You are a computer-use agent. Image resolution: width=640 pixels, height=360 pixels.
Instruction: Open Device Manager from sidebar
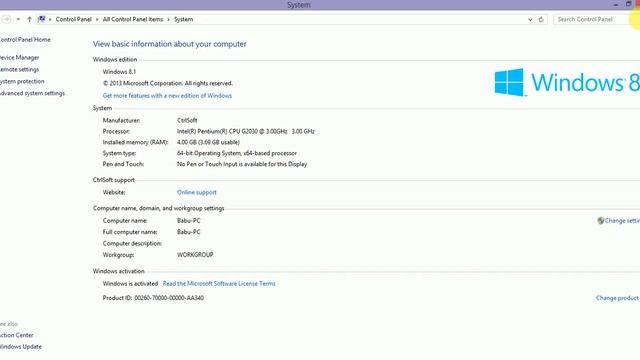(x=20, y=58)
